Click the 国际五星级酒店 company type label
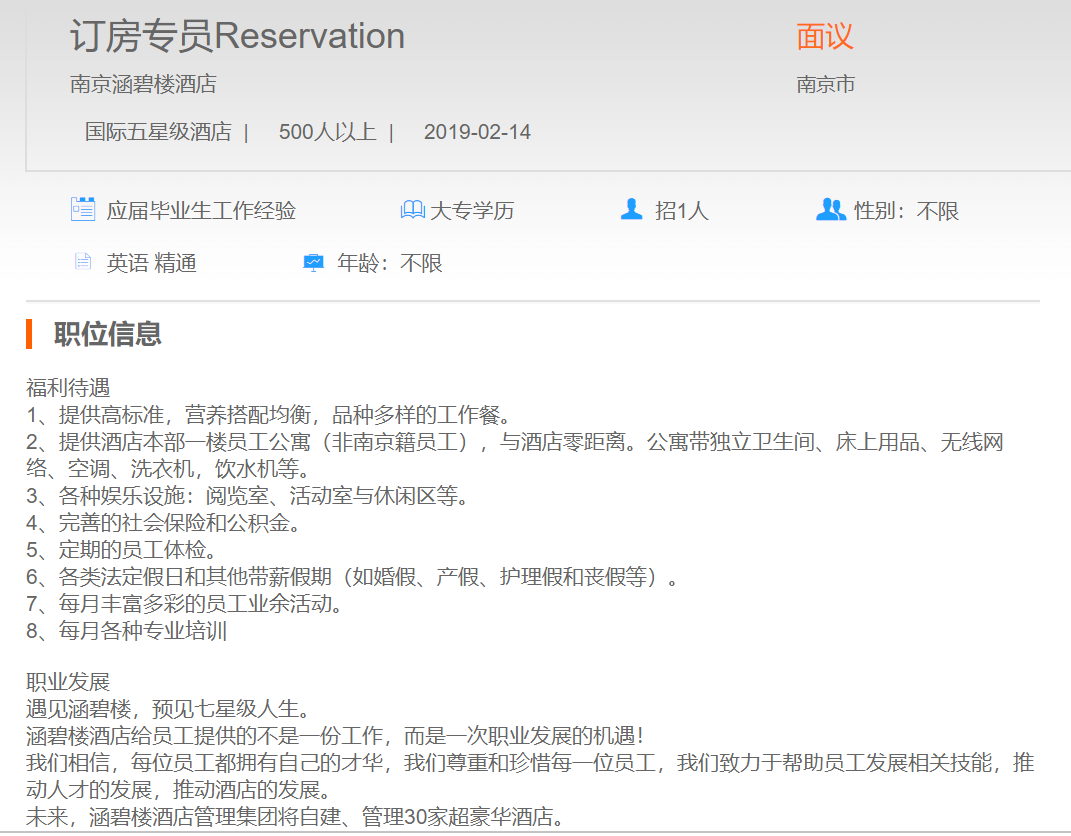The image size is (1071, 836). 158,132
